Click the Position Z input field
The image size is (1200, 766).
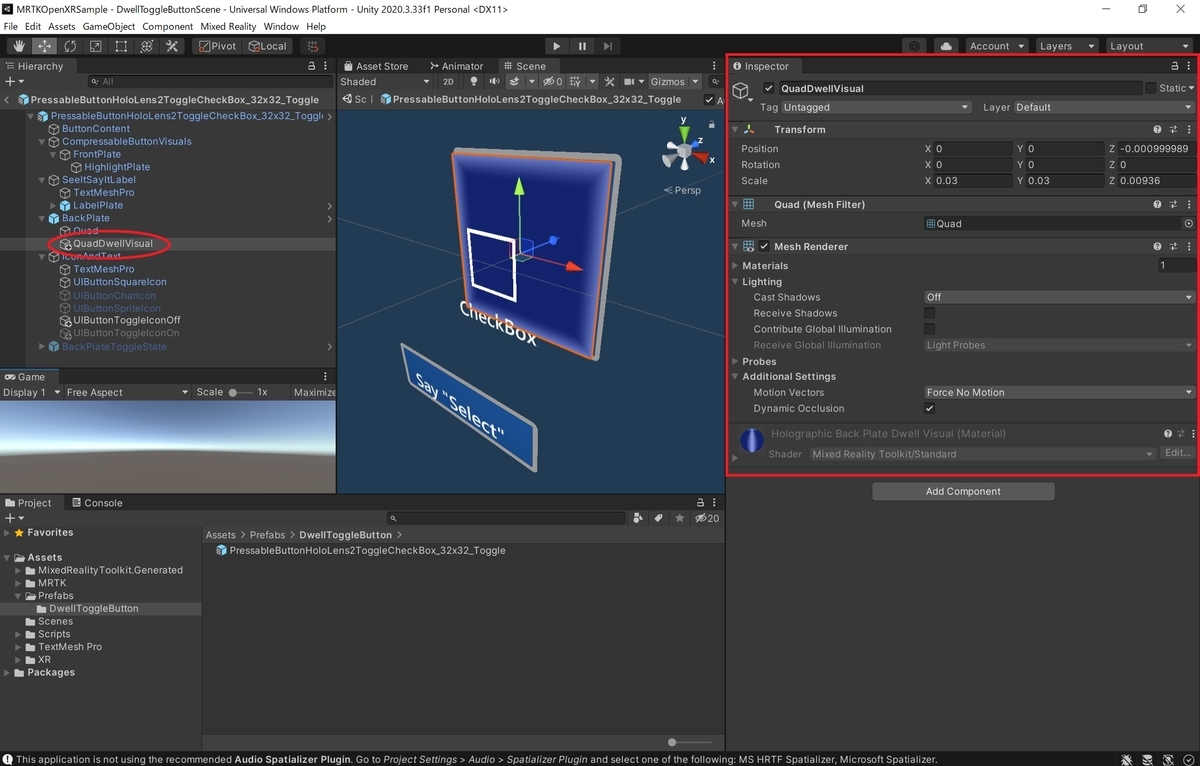coord(1157,149)
